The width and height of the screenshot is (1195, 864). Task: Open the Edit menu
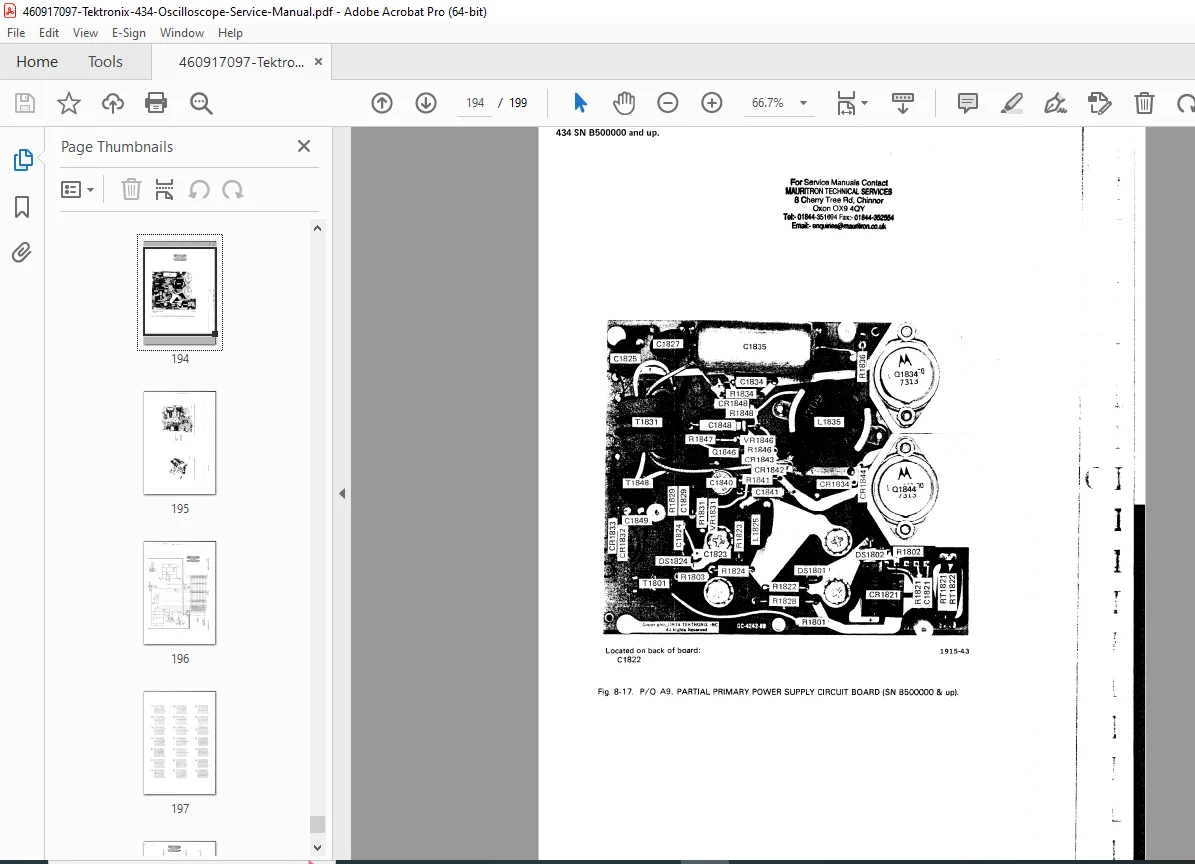click(x=49, y=33)
